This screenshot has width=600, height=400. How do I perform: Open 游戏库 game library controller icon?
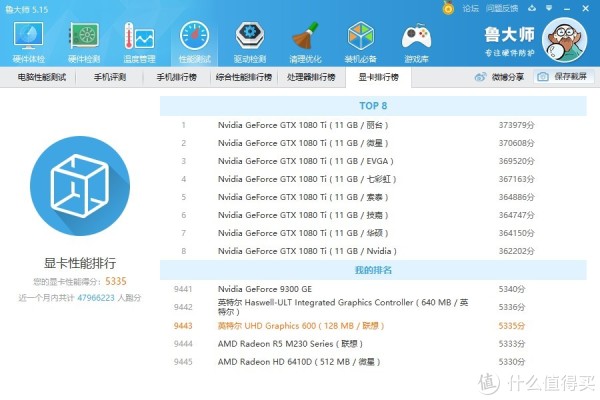pos(416,41)
